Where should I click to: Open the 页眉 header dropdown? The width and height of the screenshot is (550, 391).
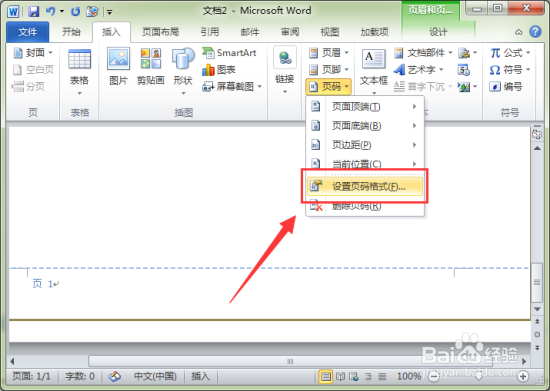tap(329, 53)
